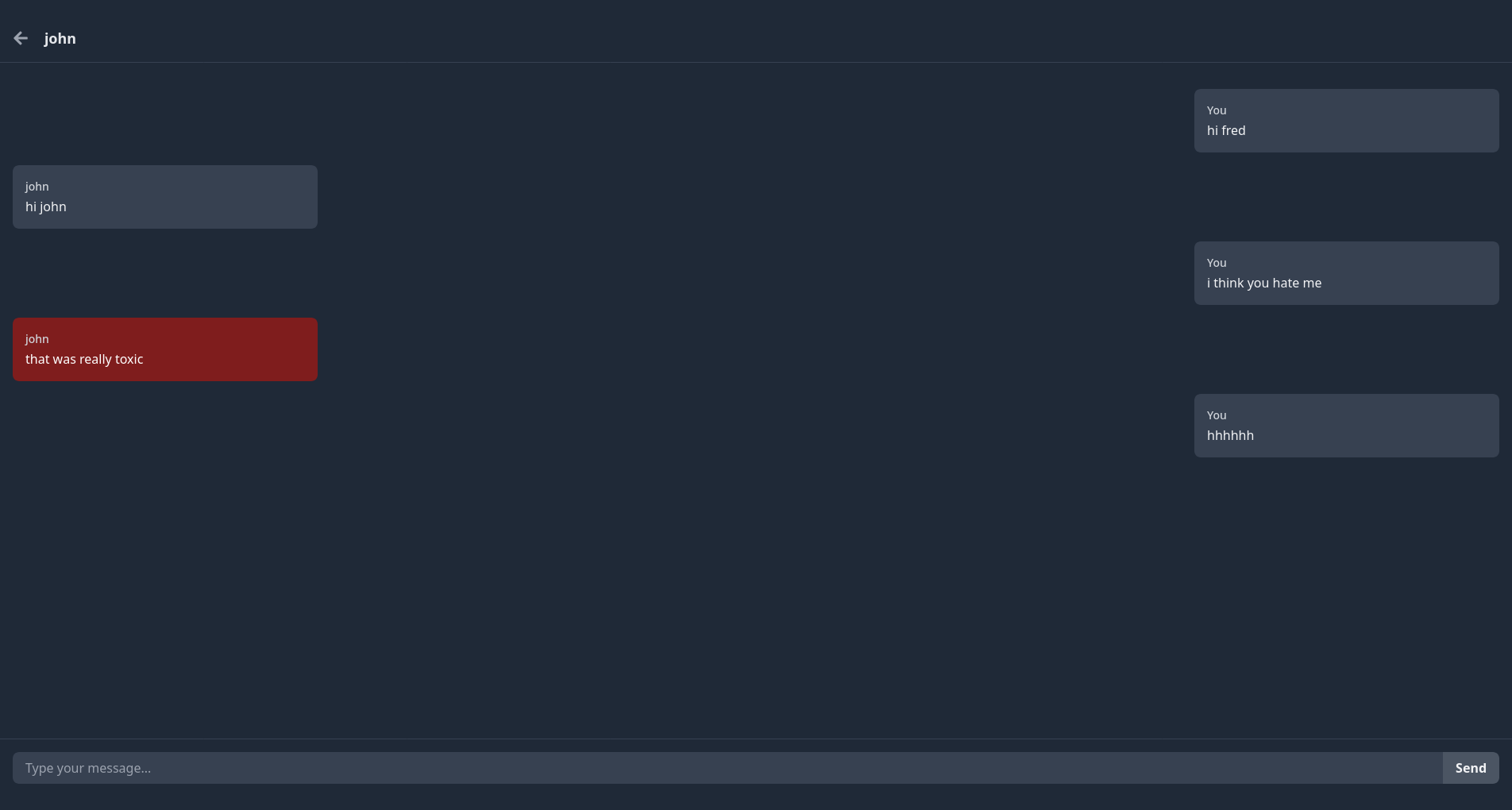Click the "hi john" message text
1512x810 pixels.
(x=46, y=206)
